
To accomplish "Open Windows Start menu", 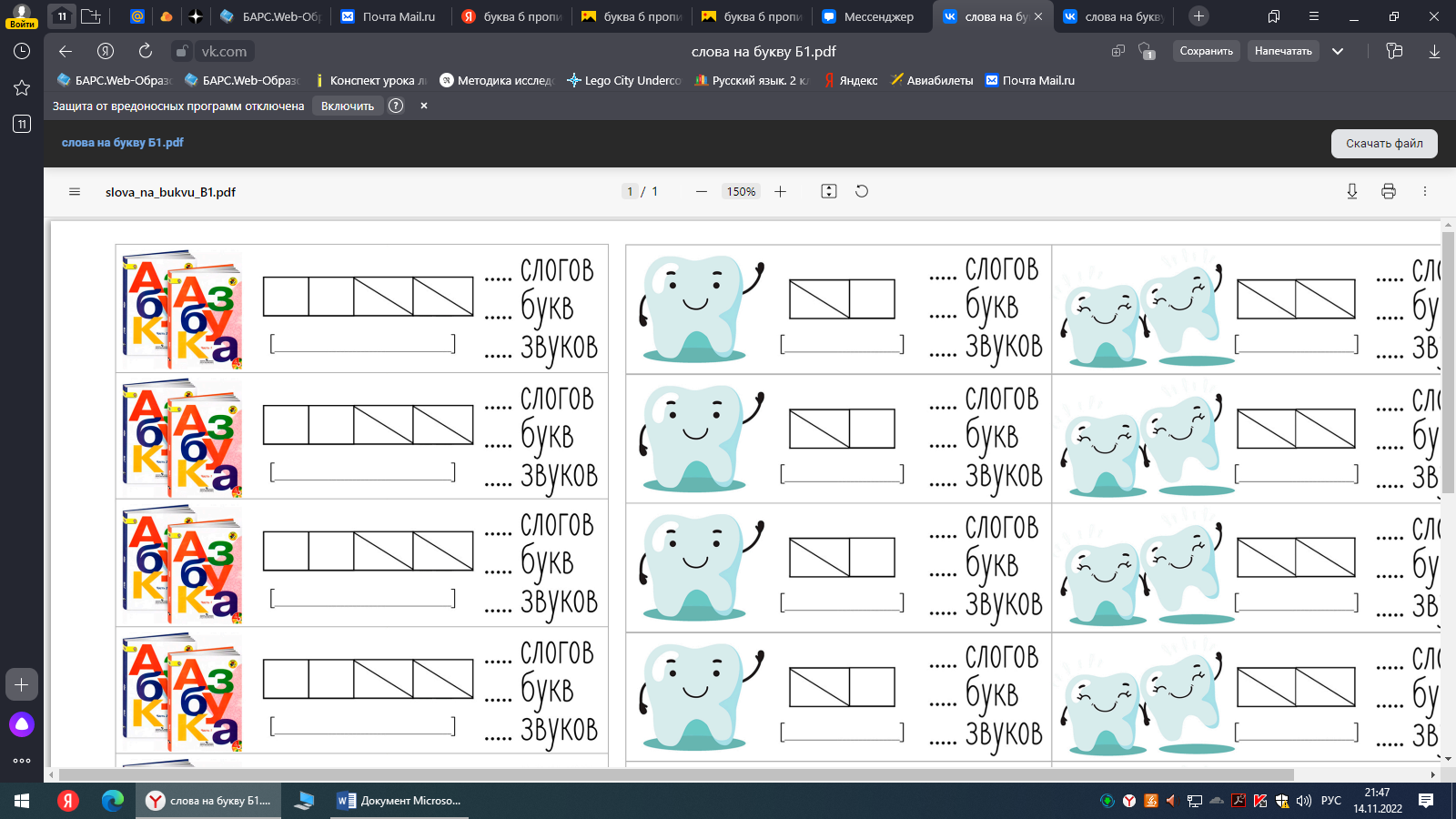I will click(22, 801).
